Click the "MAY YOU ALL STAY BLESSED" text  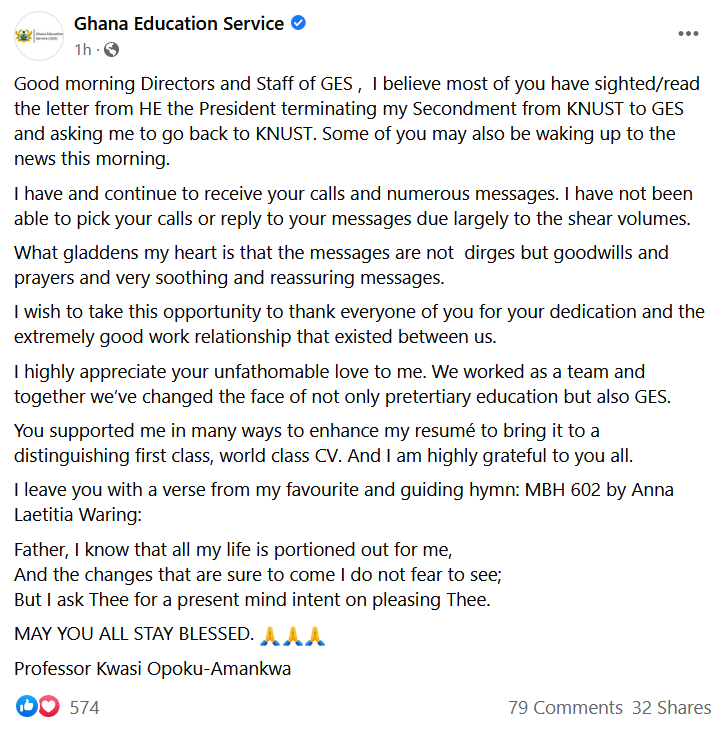[x=133, y=635]
